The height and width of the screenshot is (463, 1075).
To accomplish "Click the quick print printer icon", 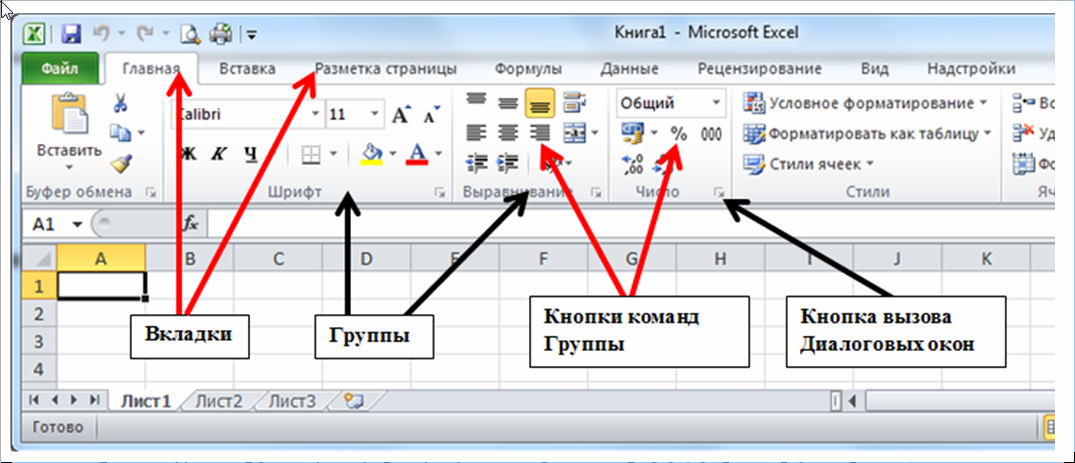I will (221, 33).
